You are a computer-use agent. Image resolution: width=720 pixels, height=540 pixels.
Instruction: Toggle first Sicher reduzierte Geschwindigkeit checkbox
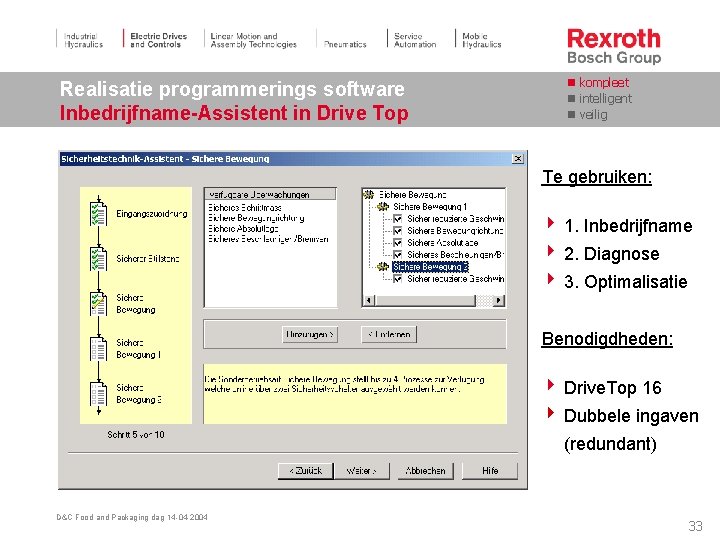398,219
